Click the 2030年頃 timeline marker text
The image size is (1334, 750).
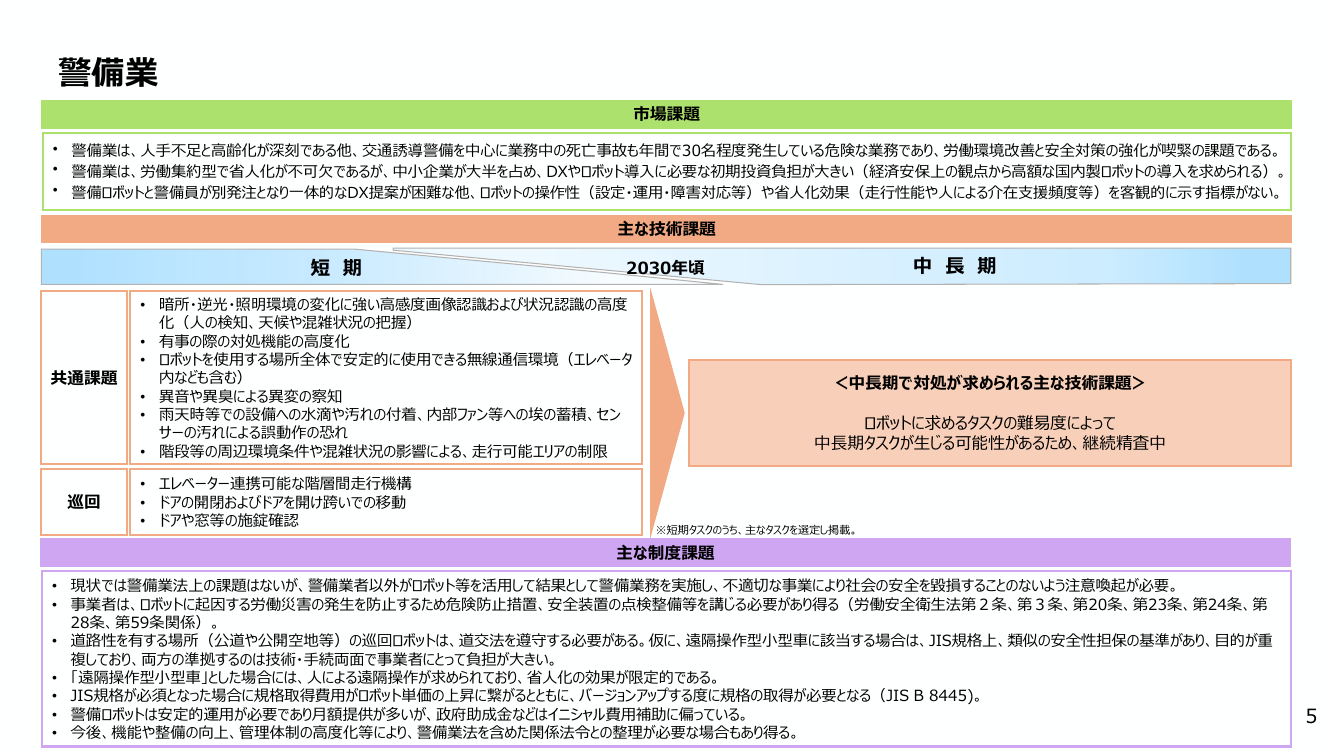pos(665,268)
